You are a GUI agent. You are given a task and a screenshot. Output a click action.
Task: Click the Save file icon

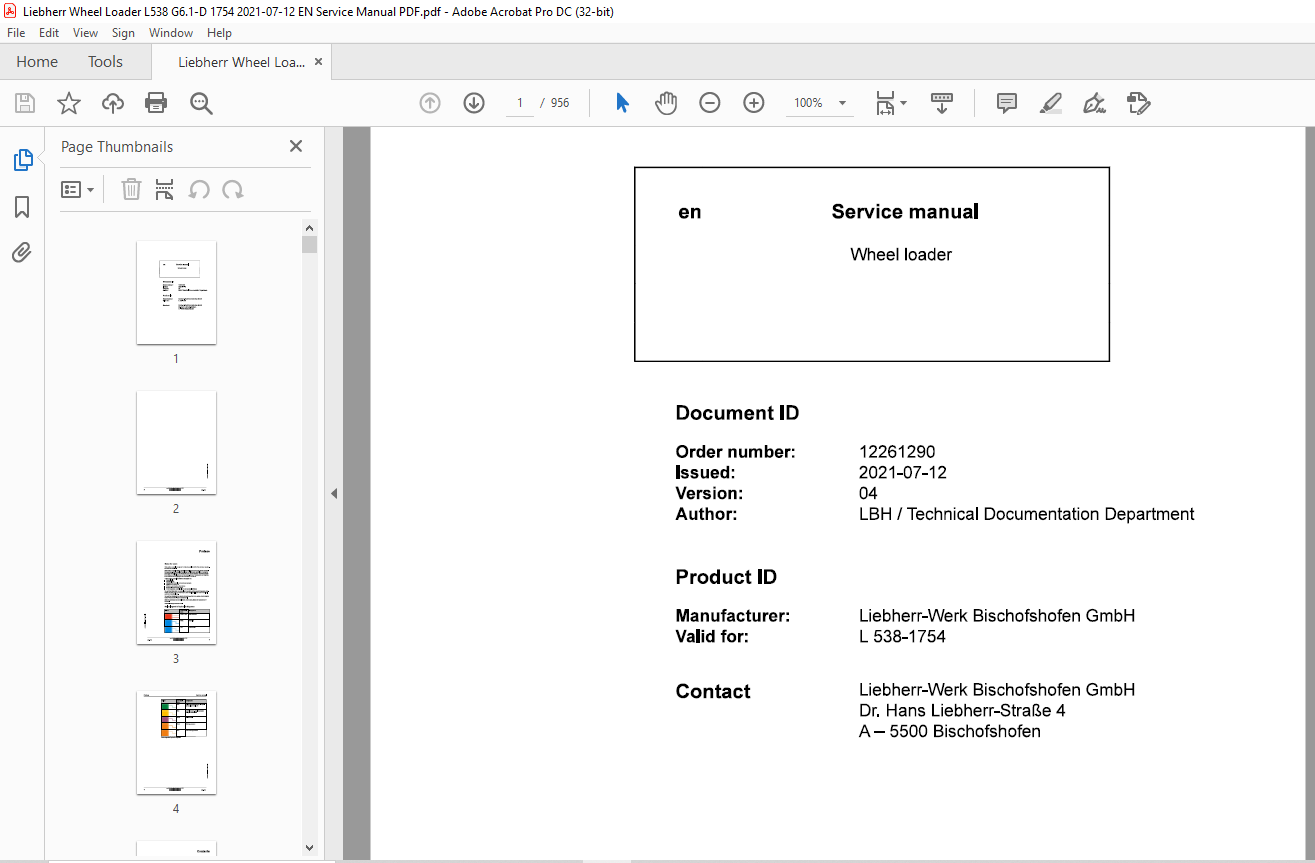(x=25, y=103)
